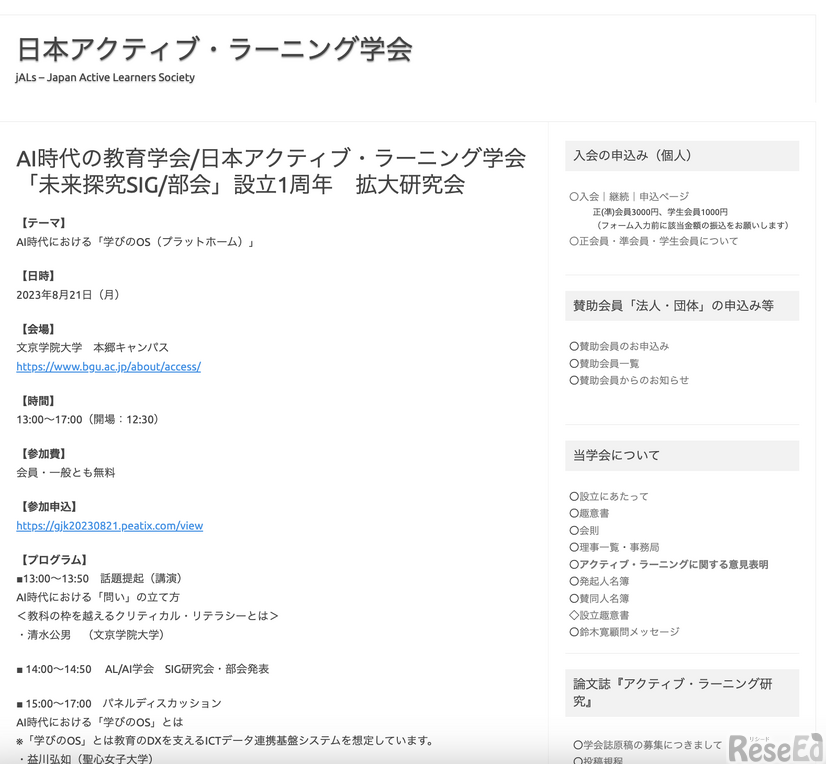Click the line AI時代における「問い」の立て方
Image resolution: width=826 pixels, height=764 pixels.
(x=99, y=598)
